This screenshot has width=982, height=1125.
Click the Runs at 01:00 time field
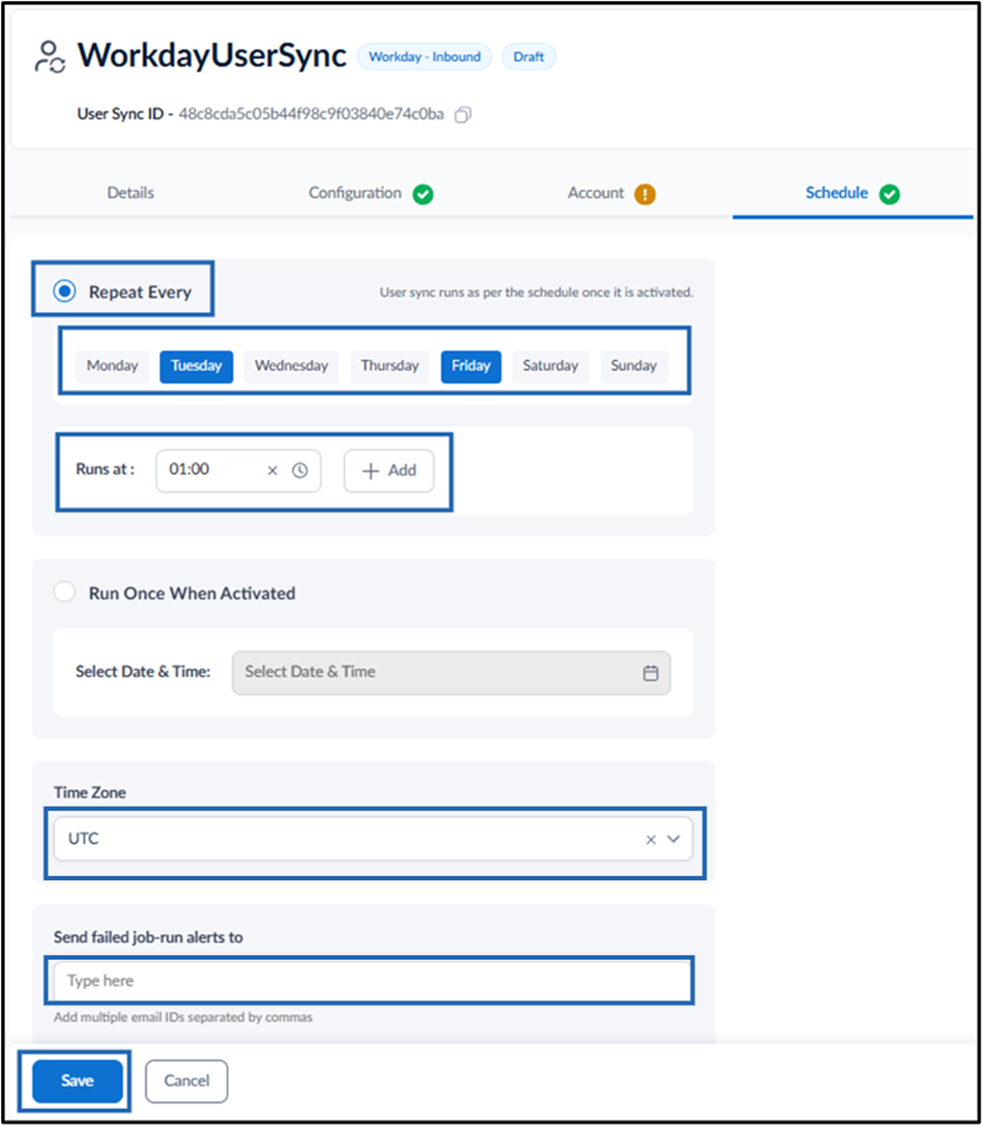coord(238,471)
